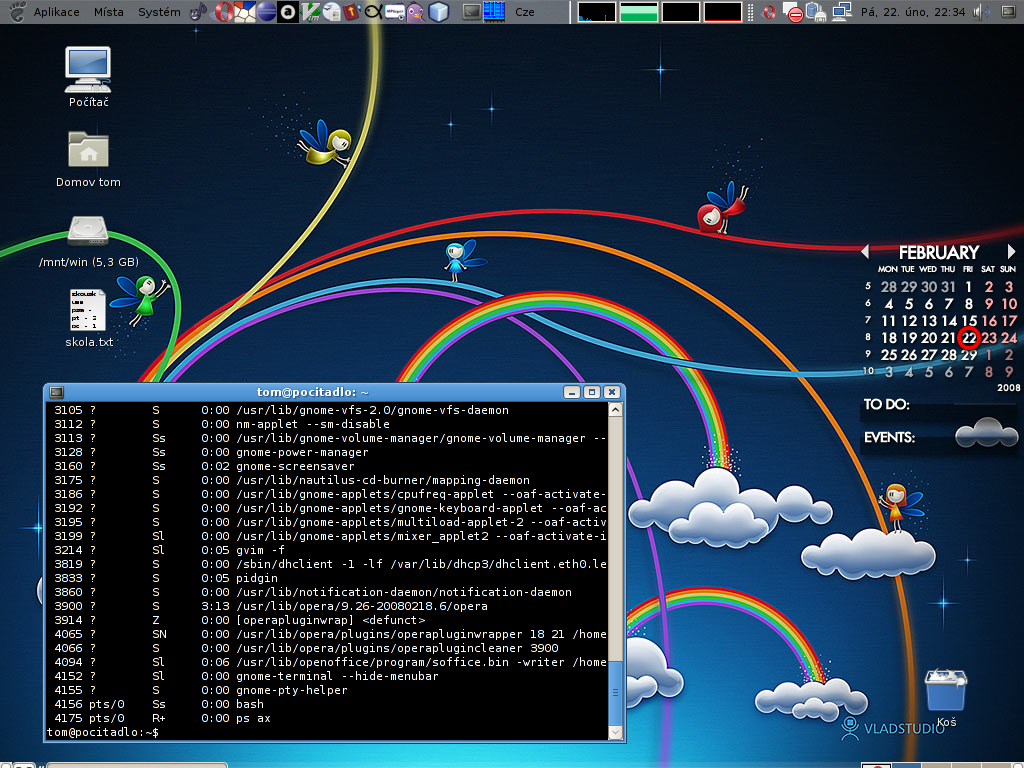This screenshot has height=768, width=1024.
Task: Select February 14 in the calendar
Action: tap(949, 321)
